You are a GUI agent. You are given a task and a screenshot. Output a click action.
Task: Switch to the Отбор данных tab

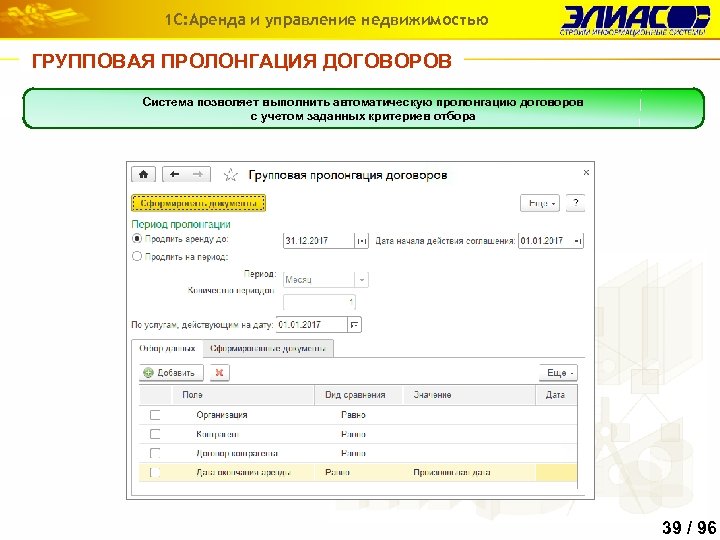167,348
